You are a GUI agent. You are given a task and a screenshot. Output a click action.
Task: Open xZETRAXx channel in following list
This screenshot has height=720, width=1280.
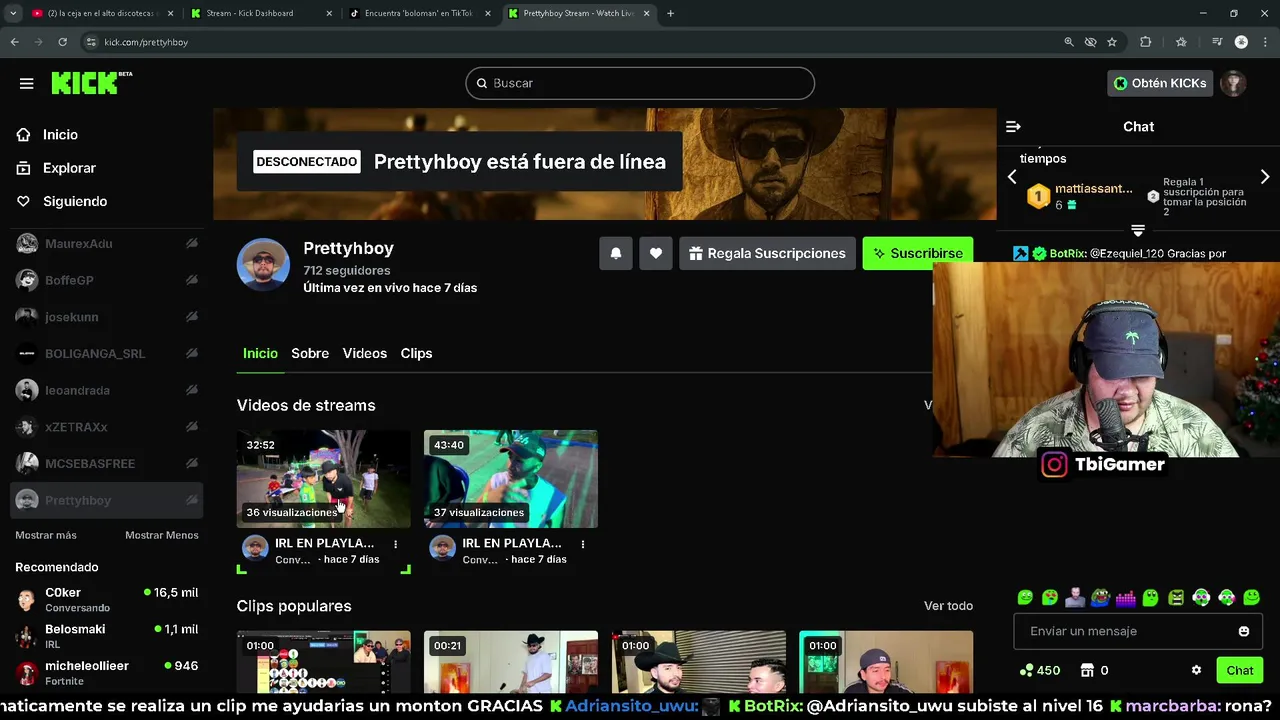(107, 427)
